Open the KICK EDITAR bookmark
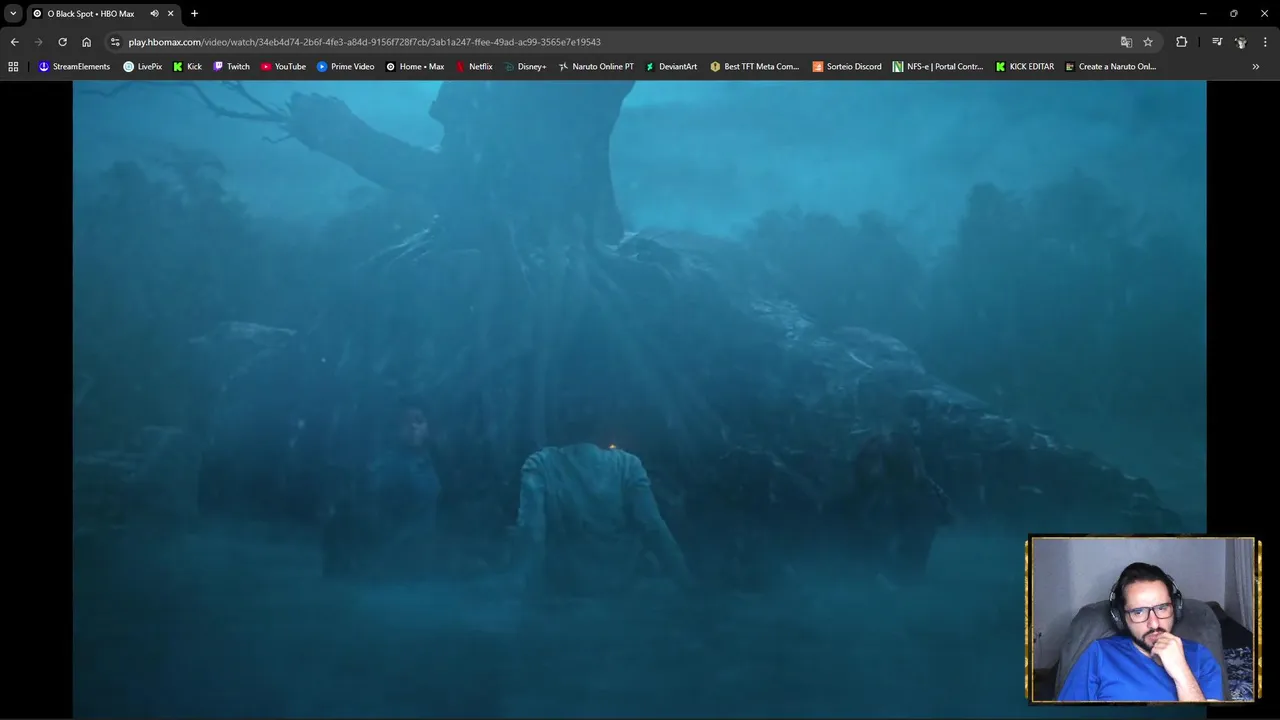1280x720 pixels. pyautogui.click(x=1025, y=67)
